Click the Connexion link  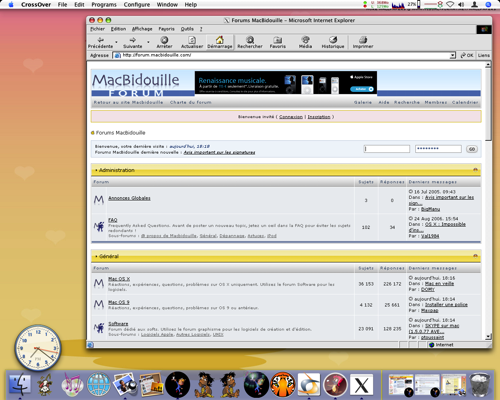point(291,117)
